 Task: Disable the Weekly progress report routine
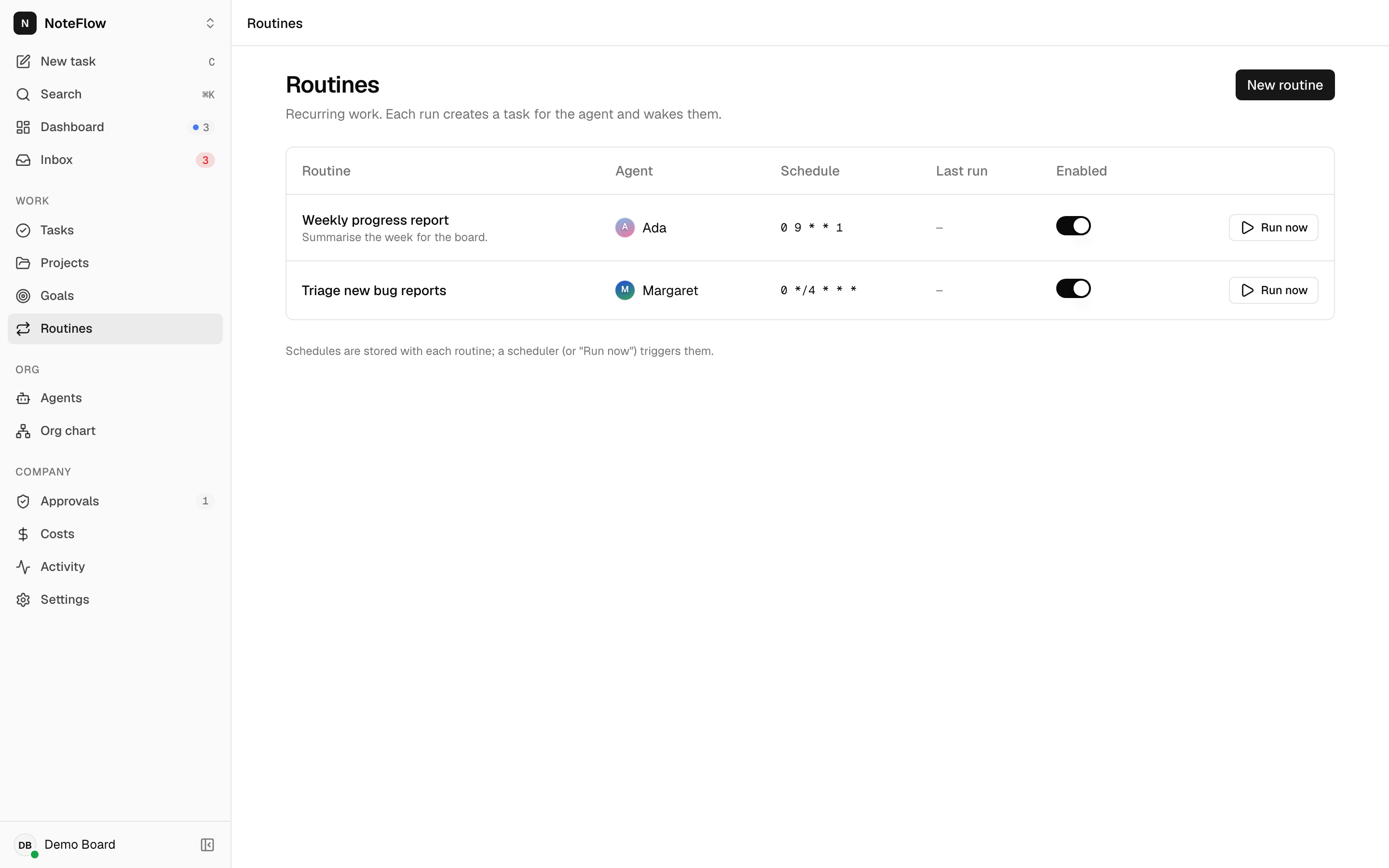1073,226
